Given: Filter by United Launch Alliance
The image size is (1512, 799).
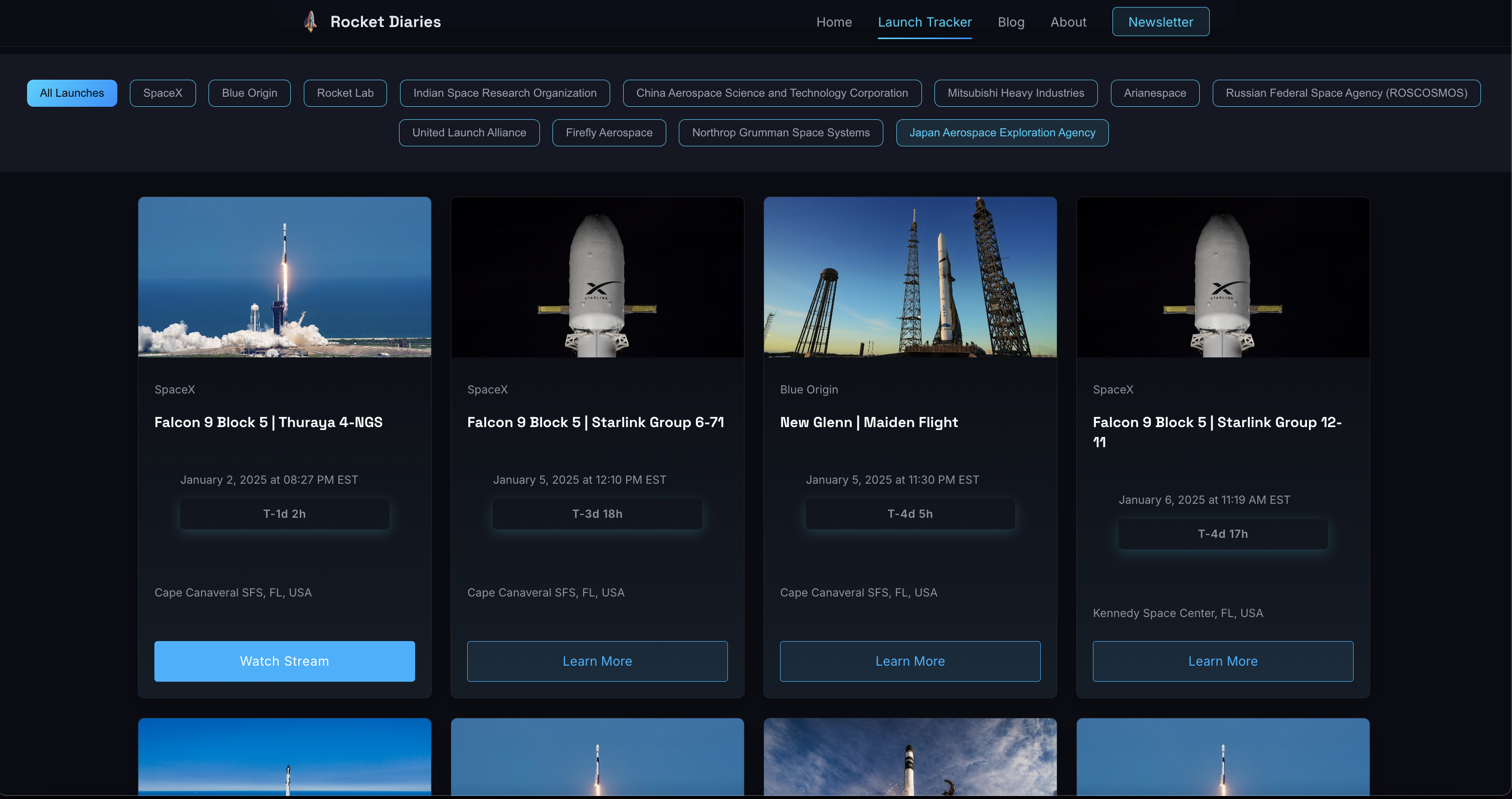Looking at the screenshot, I should 469,133.
